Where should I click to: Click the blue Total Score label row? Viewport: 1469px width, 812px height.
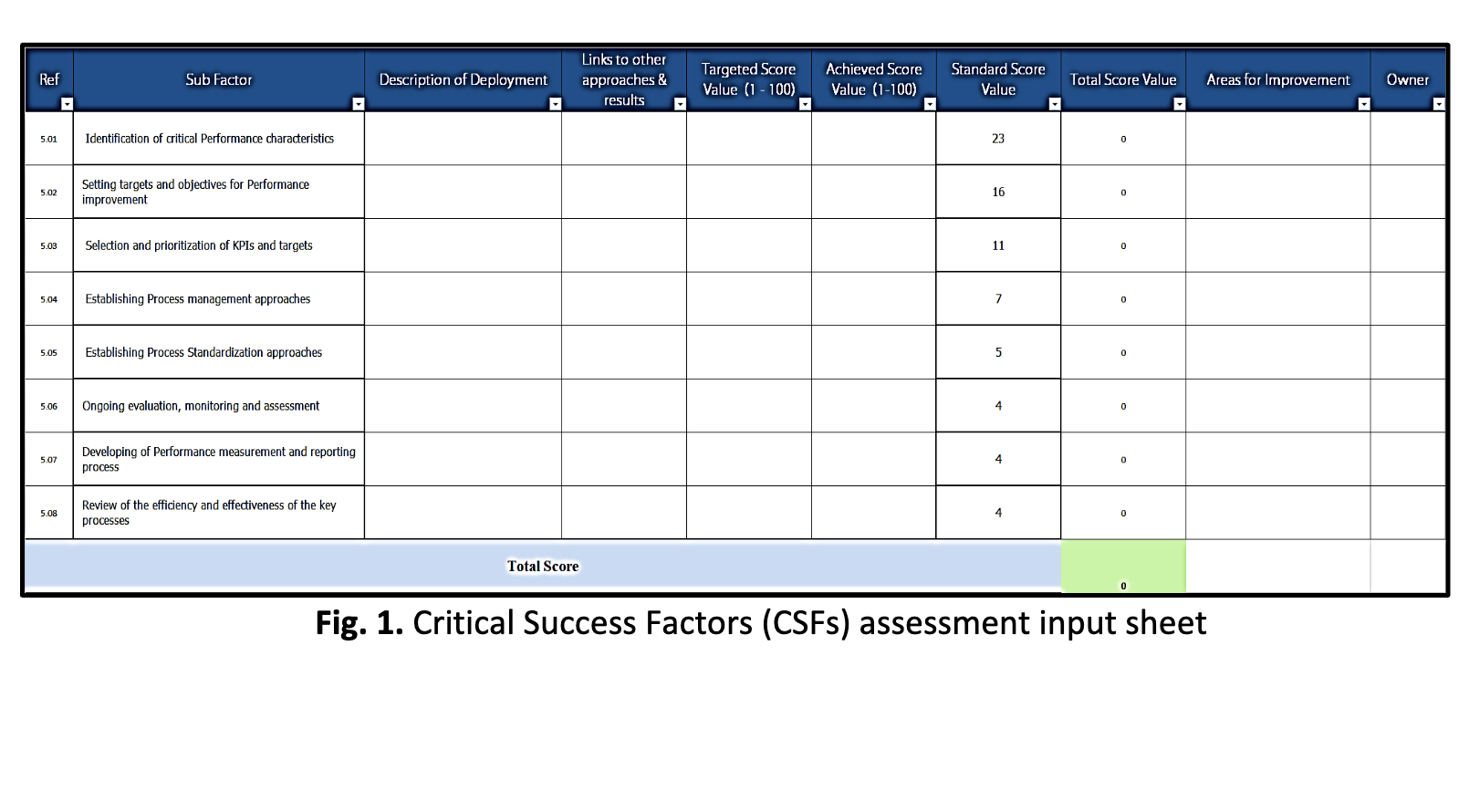click(543, 567)
